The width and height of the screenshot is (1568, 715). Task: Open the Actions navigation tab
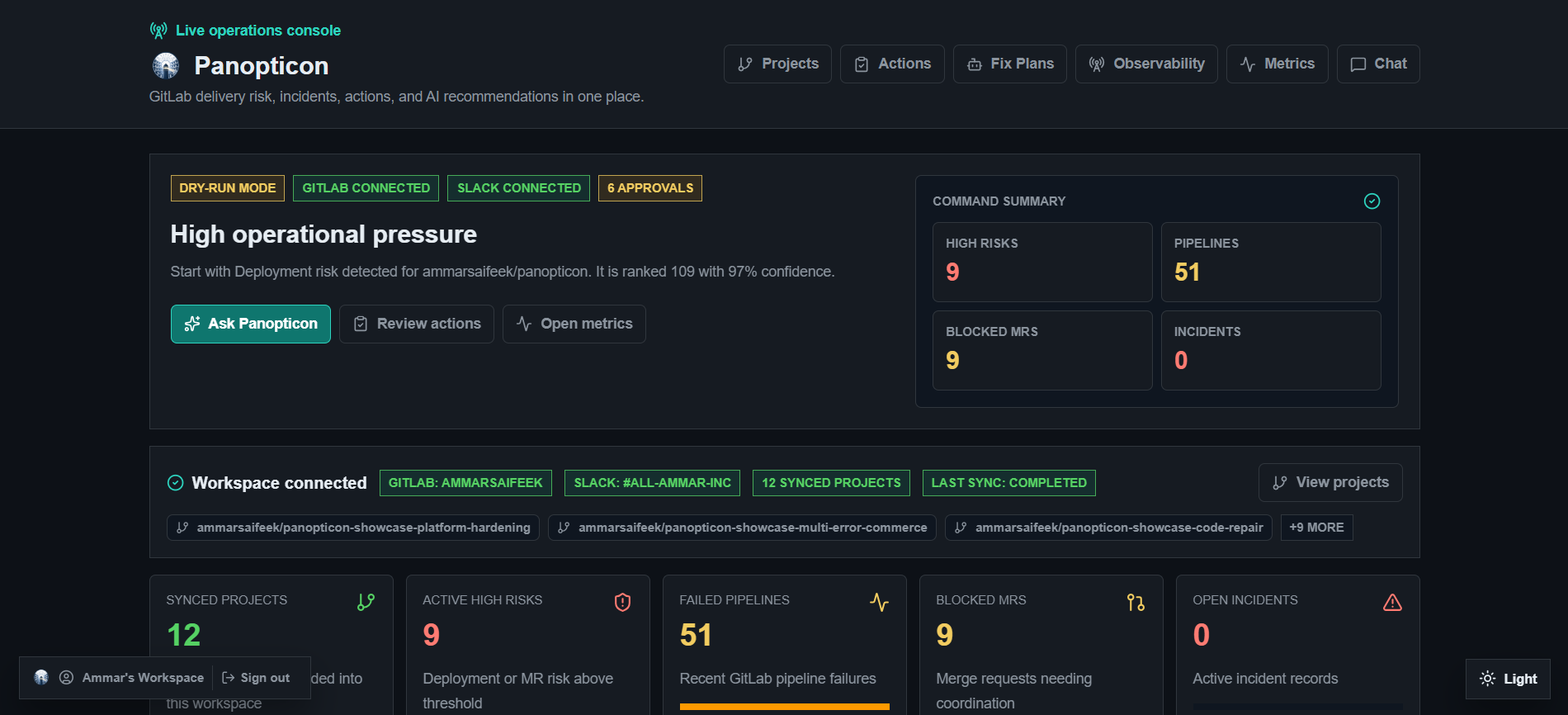[892, 64]
